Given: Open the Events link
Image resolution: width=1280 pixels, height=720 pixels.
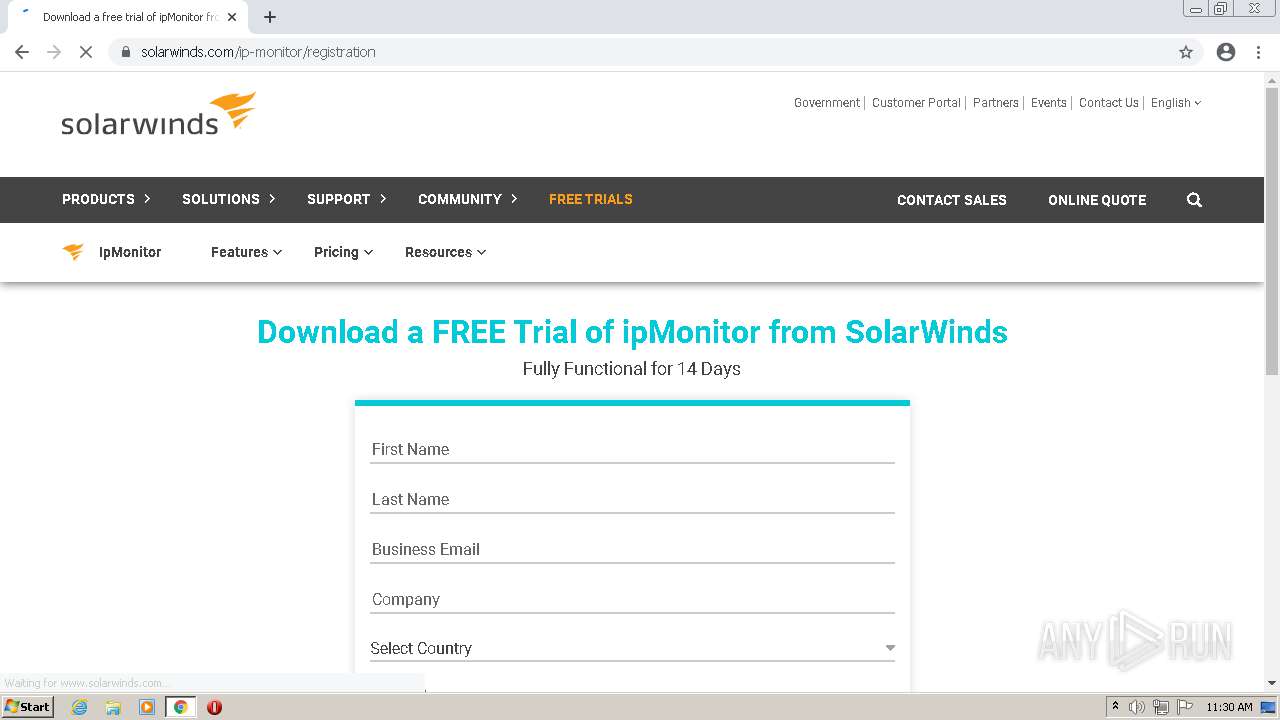Looking at the screenshot, I should [x=1049, y=103].
